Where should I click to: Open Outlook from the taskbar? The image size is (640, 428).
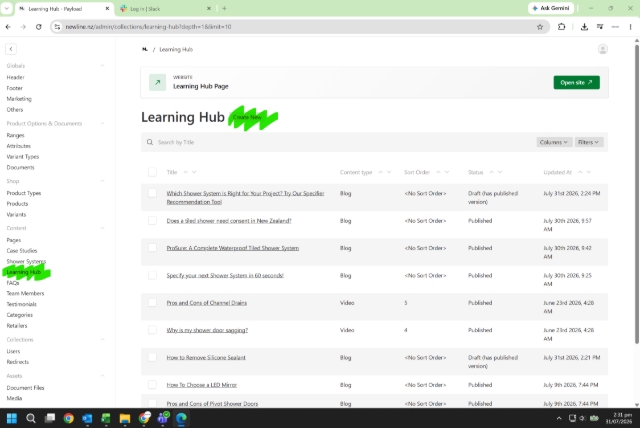[87, 418]
